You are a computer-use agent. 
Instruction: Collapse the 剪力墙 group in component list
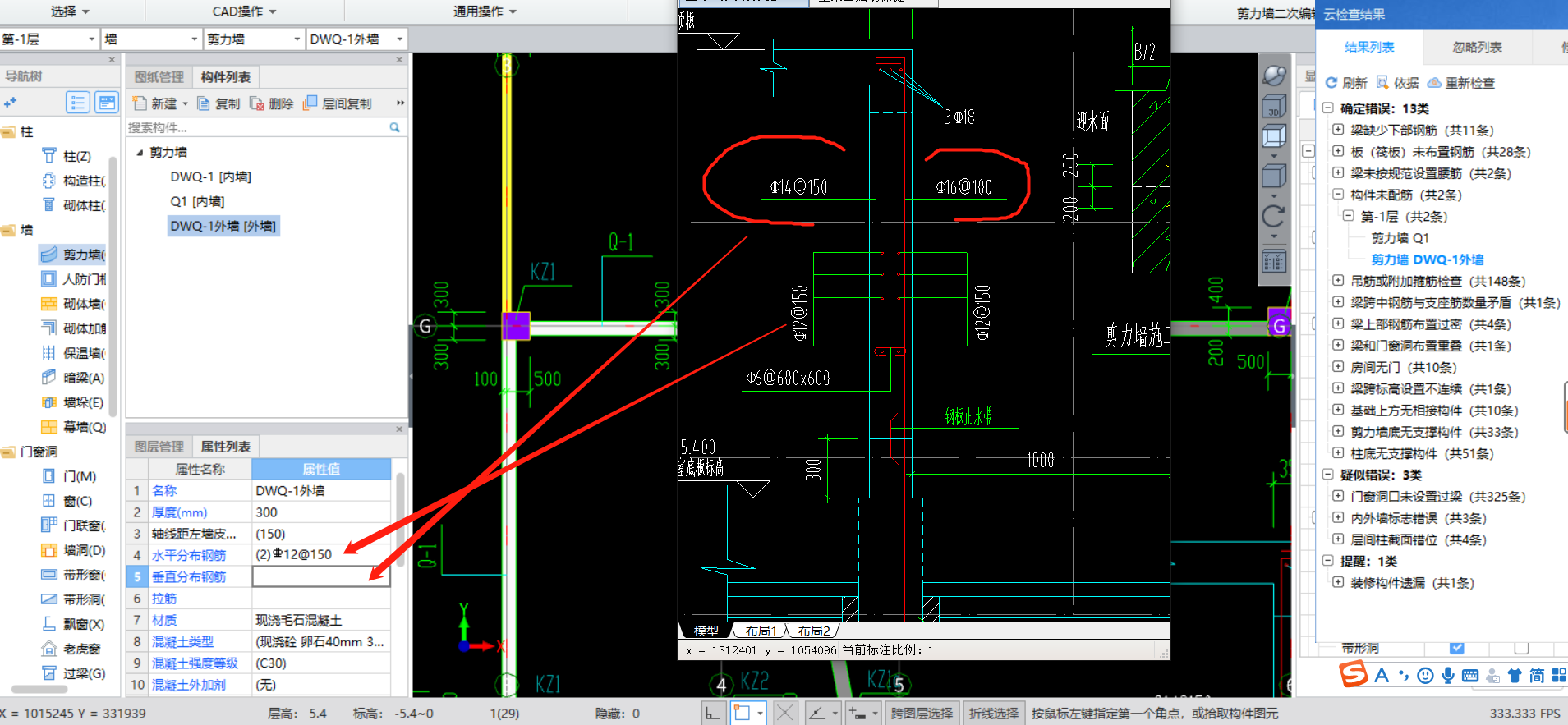pyautogui.click(x=140, y=152)
